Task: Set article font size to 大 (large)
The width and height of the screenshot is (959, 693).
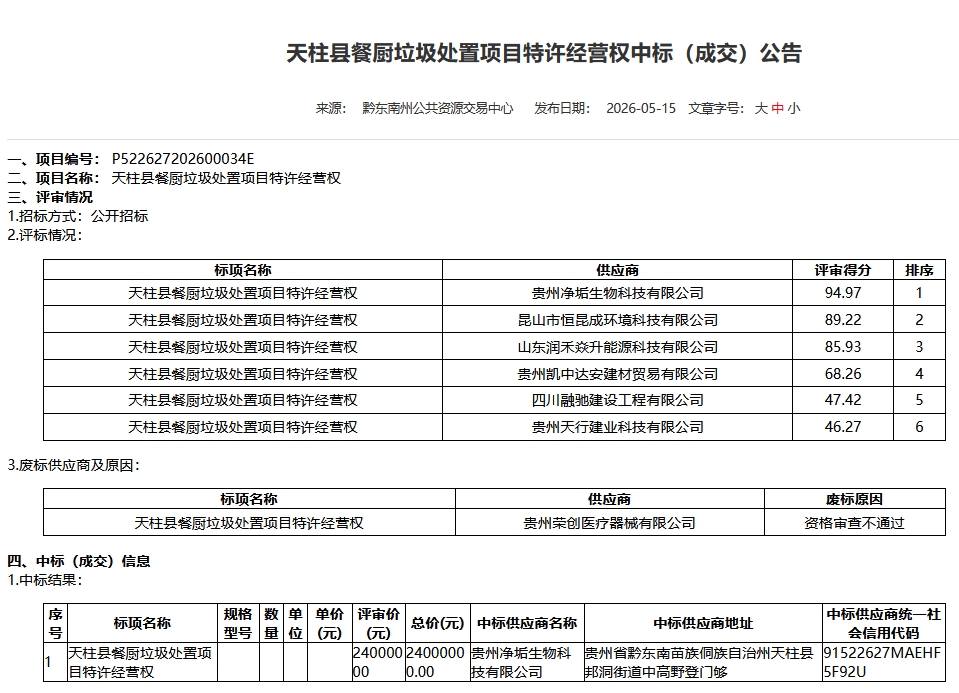Action: 761,108
